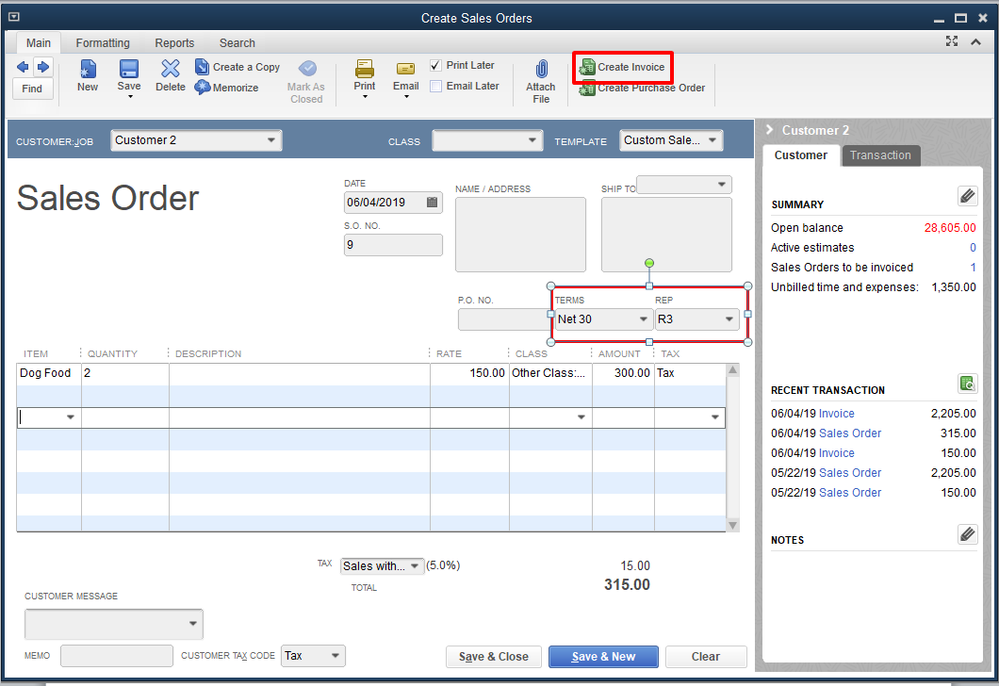Edit customer summary pencil icon
This screenshot has height=686, width=999.
tap(967, 196)
